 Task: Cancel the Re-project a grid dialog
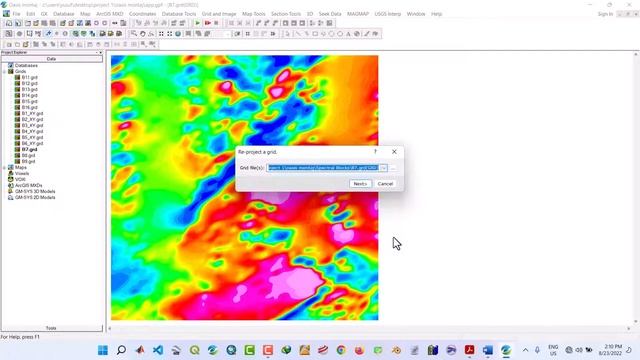pyautogui.click(x=385, y=184)
